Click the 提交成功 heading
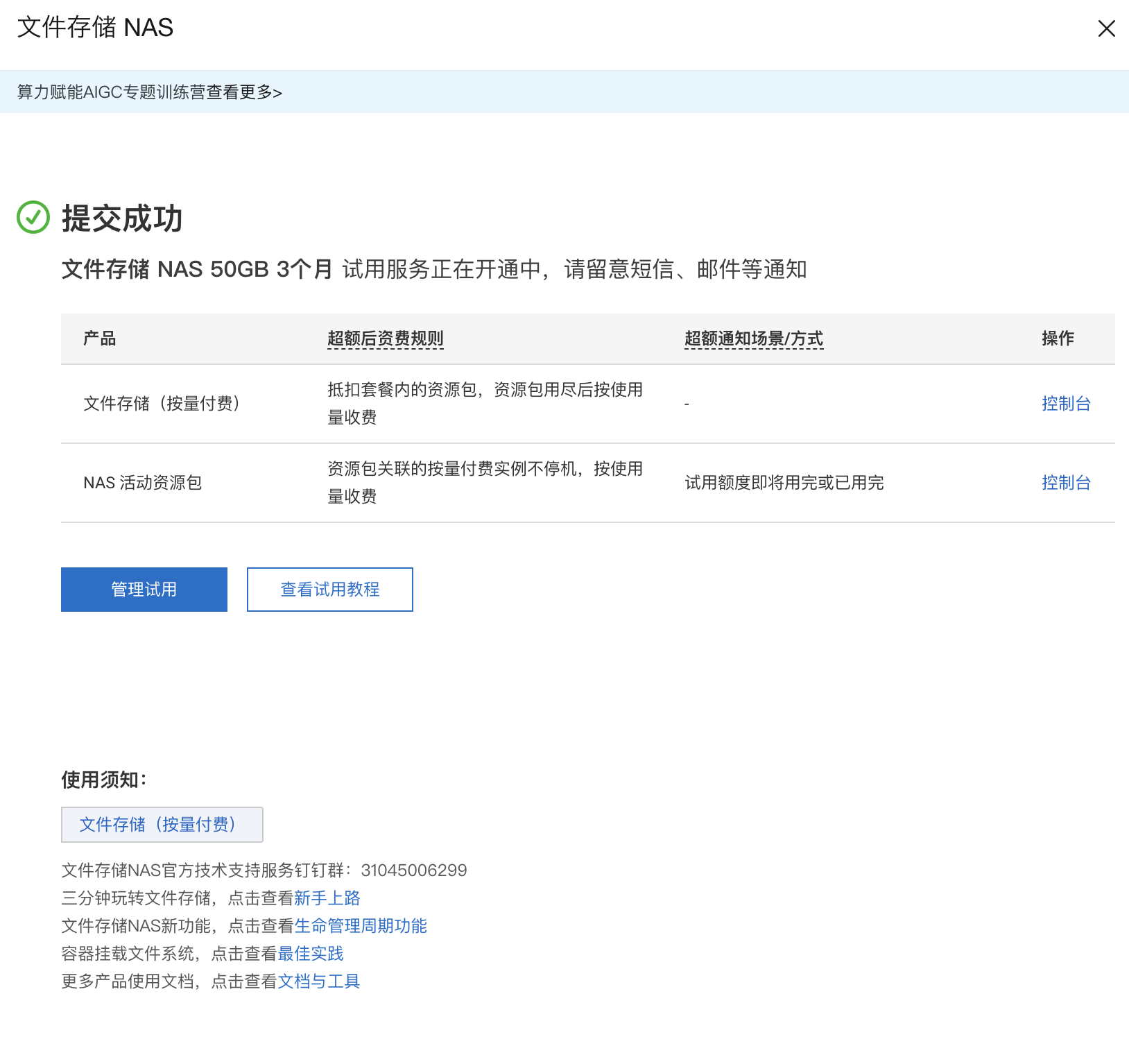This screenshot has width=1129, height=1064. click(122, 218)
